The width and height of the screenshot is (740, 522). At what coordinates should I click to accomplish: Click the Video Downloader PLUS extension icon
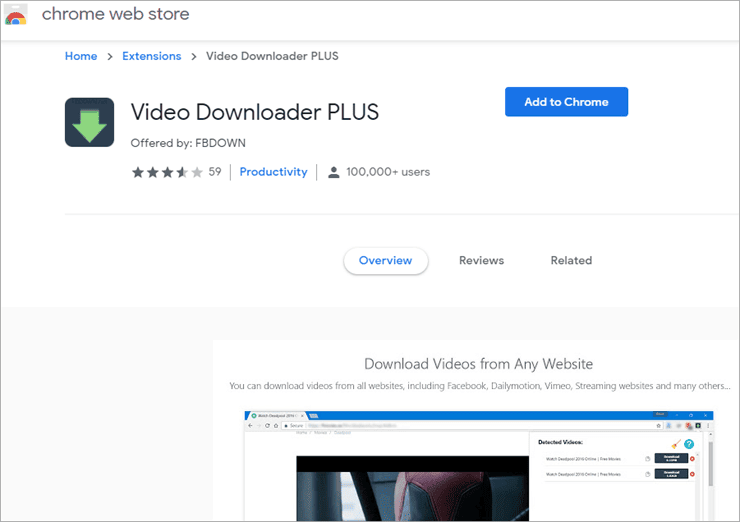89,122
